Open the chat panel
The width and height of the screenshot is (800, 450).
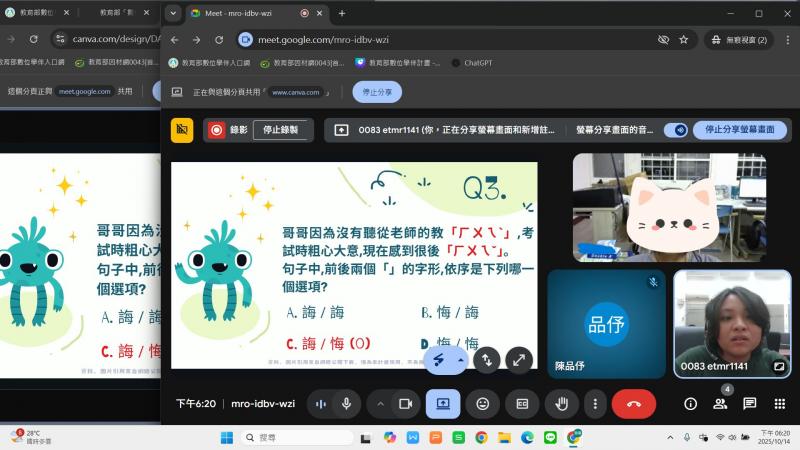749,404
